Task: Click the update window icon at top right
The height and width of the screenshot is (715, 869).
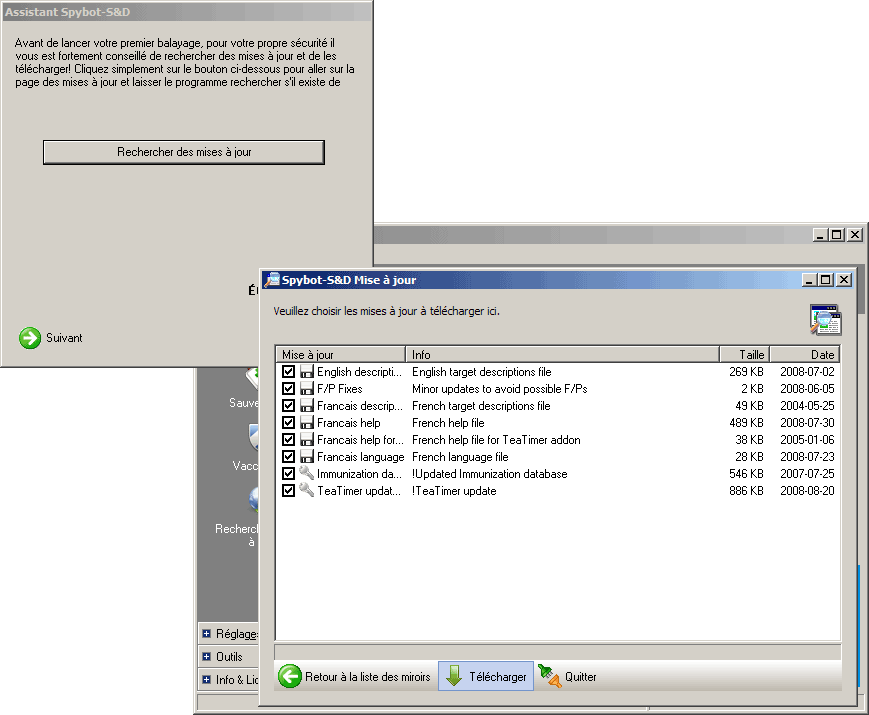Action: [x=825, y=319]
